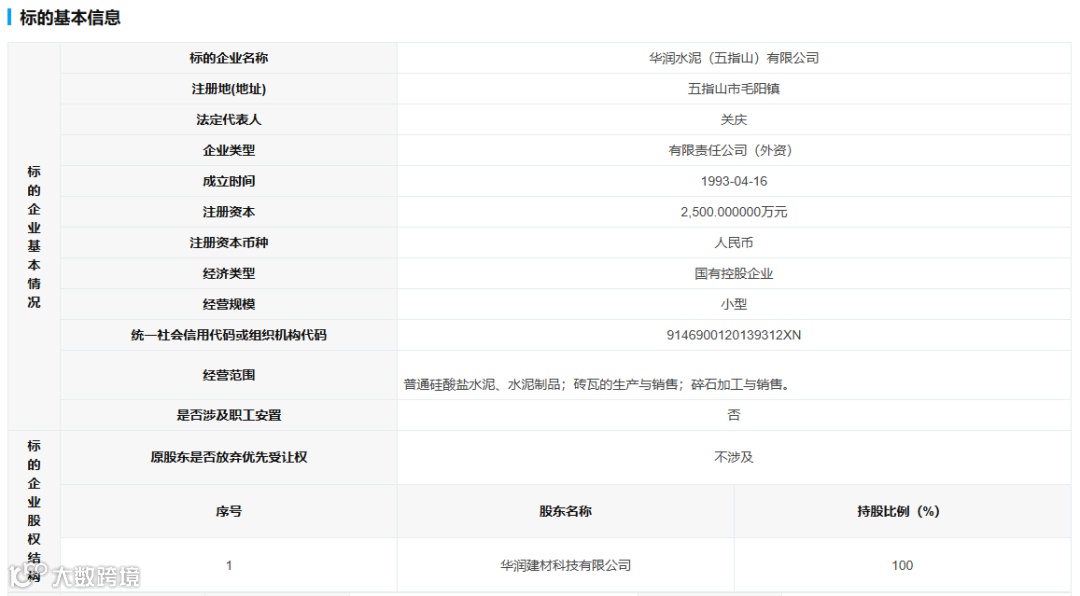
Task: Click the 企业类型 row label
Action: 229,150
